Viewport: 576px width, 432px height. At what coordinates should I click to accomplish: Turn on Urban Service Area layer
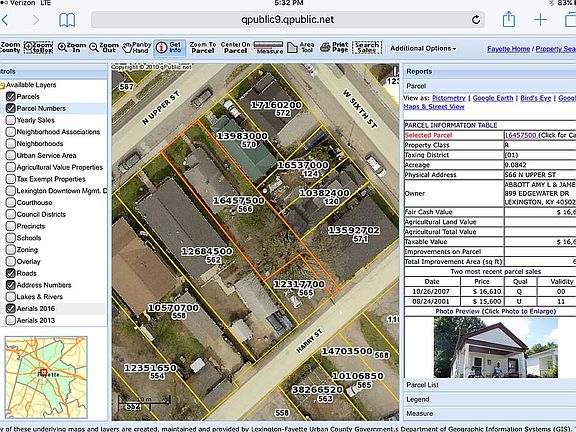point(11,155)
